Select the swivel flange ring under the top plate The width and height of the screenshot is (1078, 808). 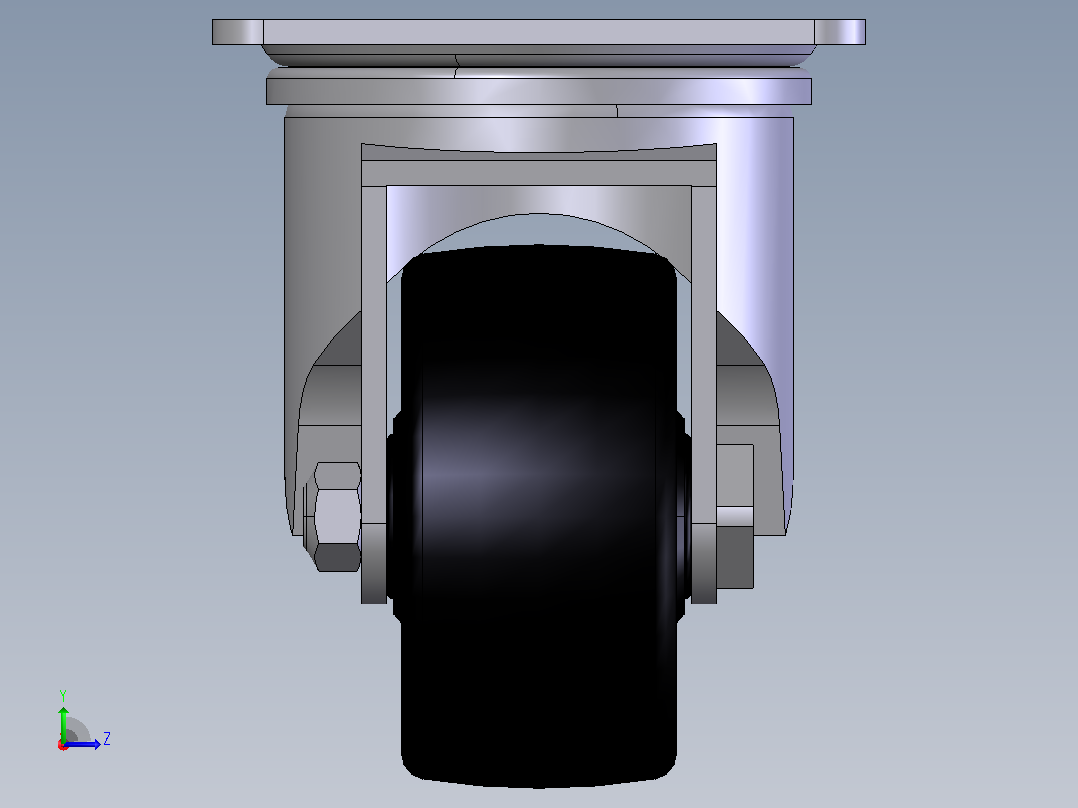coord(539,91)
